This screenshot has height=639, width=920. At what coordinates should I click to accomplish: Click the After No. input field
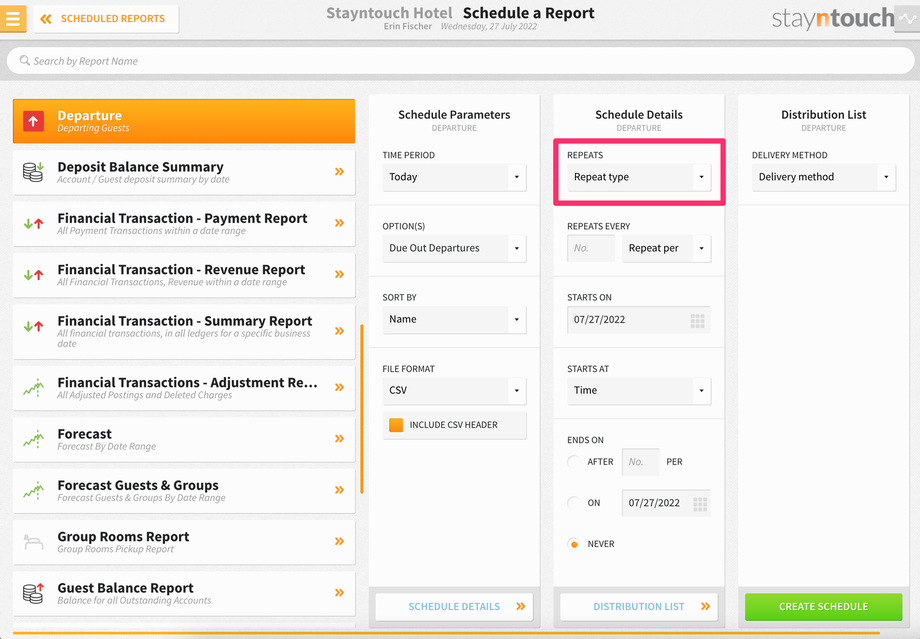pyautogui.click(x=640, y=462)
